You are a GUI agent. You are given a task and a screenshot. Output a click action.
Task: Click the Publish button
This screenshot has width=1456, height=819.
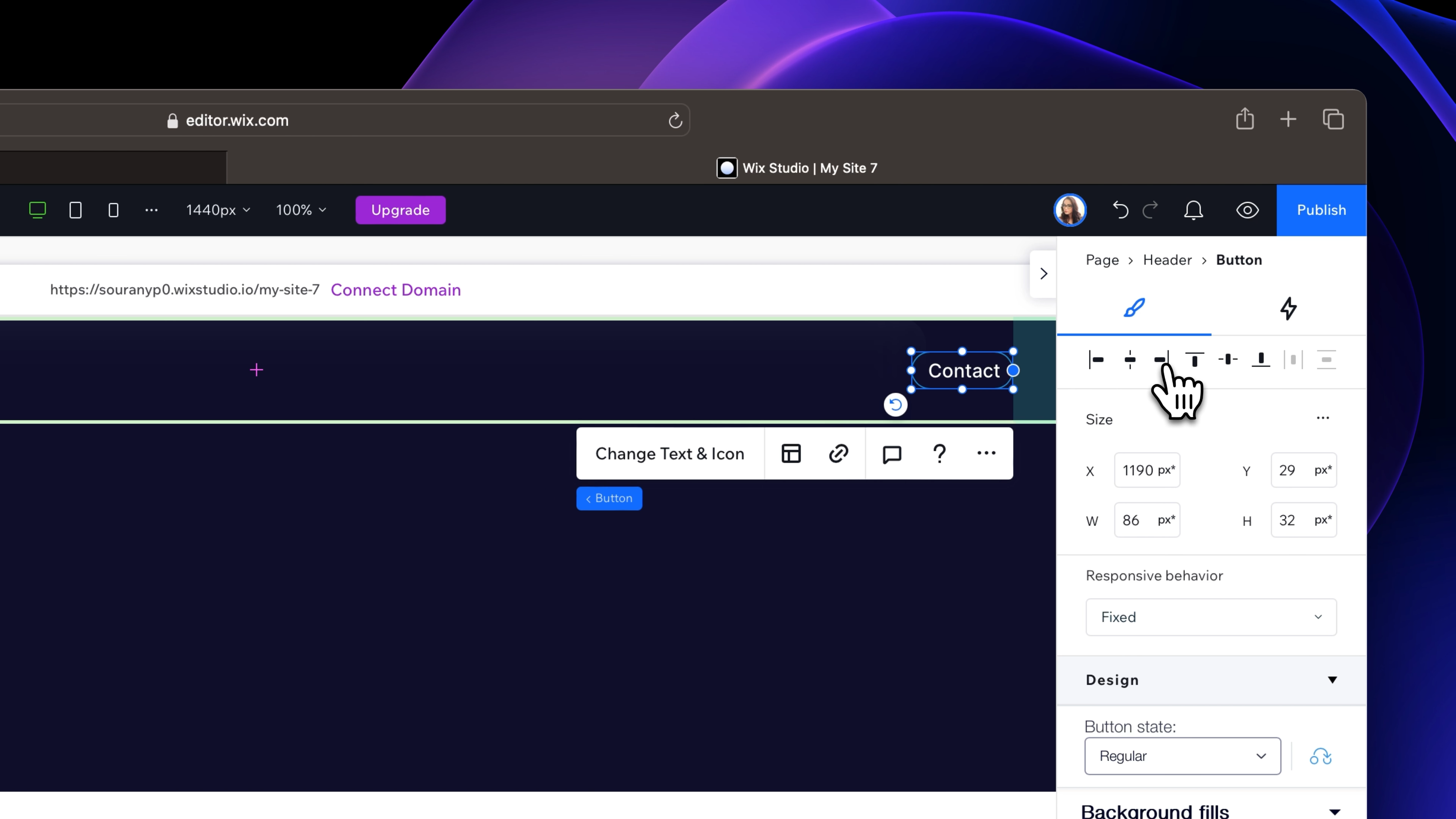1321,210
